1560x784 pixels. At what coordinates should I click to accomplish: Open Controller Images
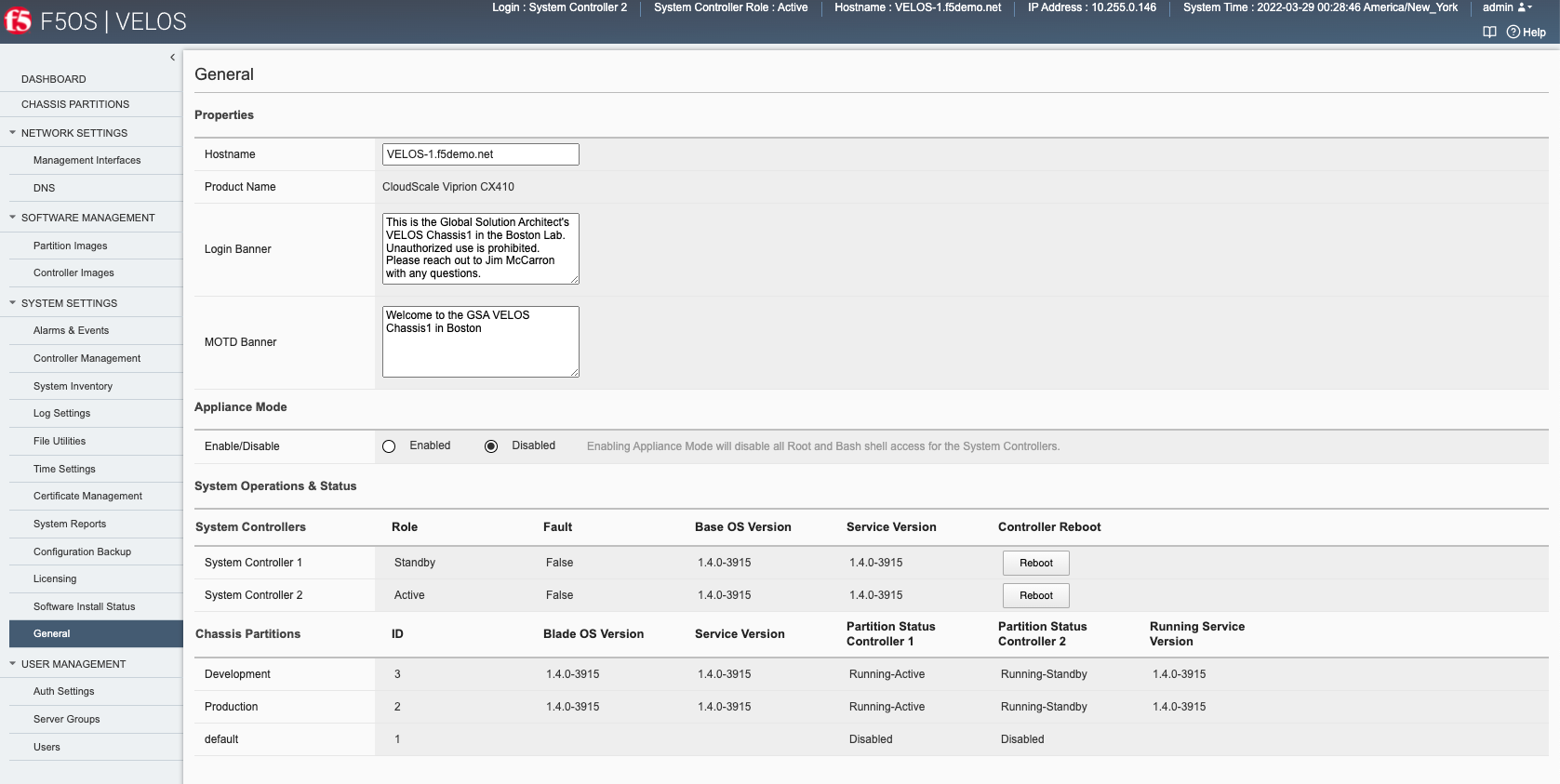click(74, 272)
